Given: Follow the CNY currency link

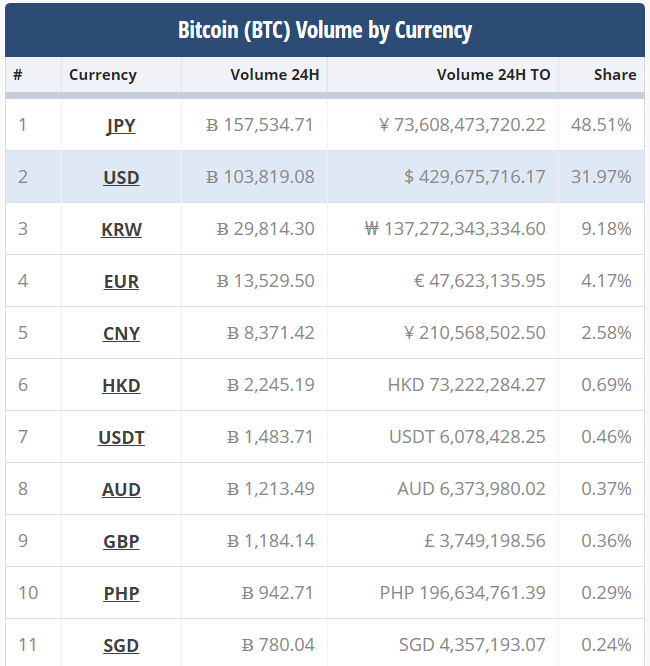Looking at the screenshot, I should [x=121, y=334].
